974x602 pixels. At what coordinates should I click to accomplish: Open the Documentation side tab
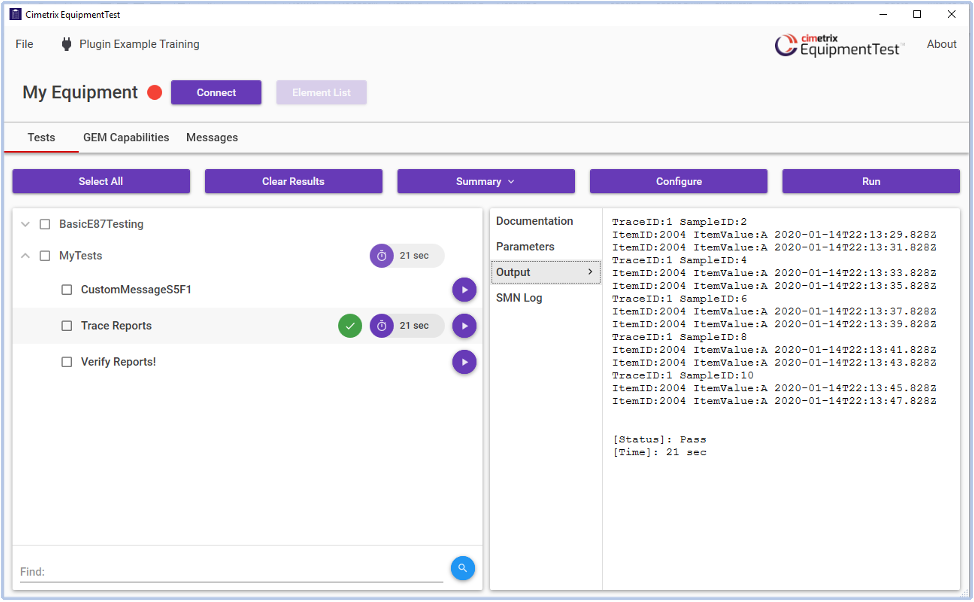534,221
